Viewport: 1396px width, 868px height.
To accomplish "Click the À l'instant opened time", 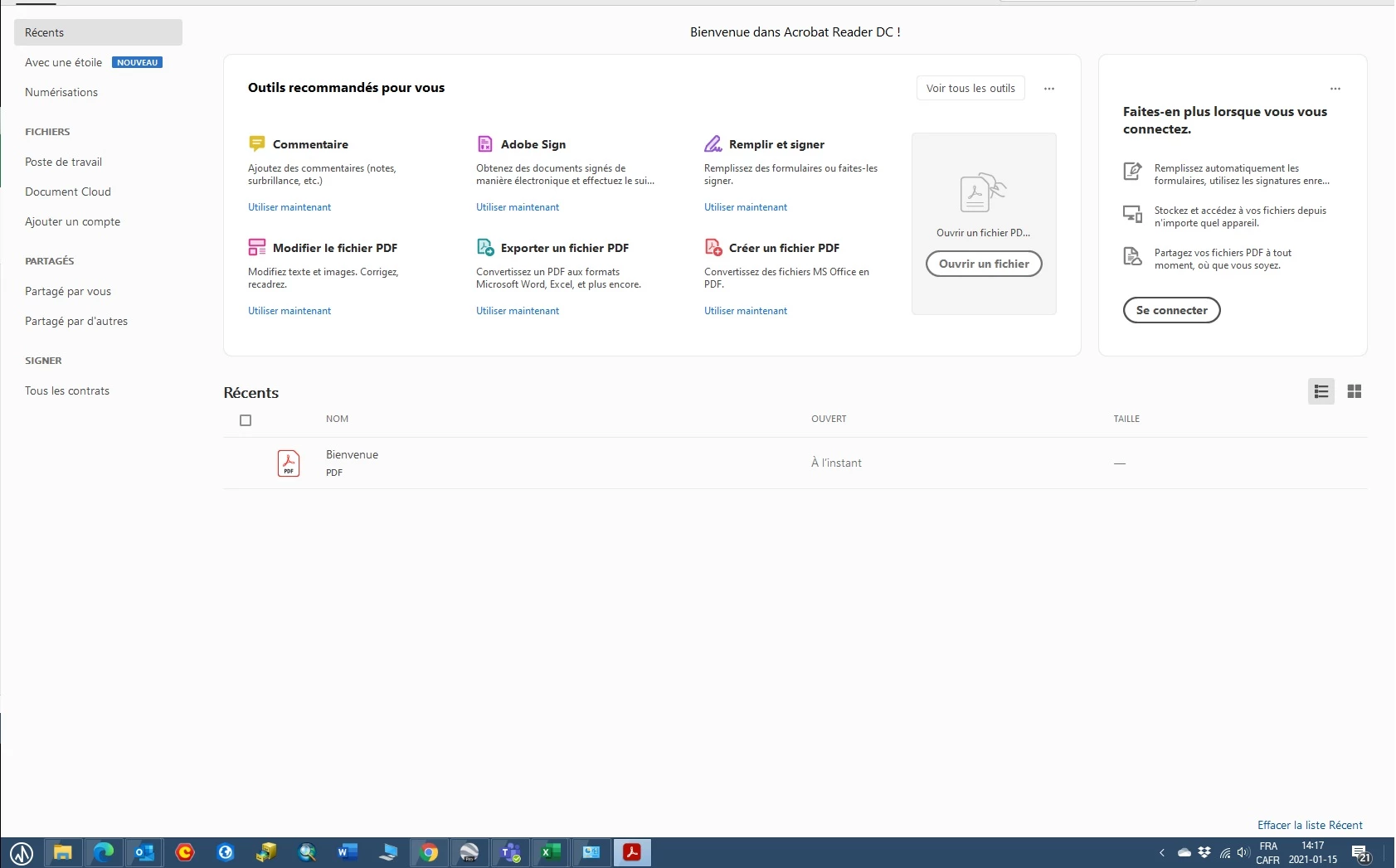I will [836, 463].
